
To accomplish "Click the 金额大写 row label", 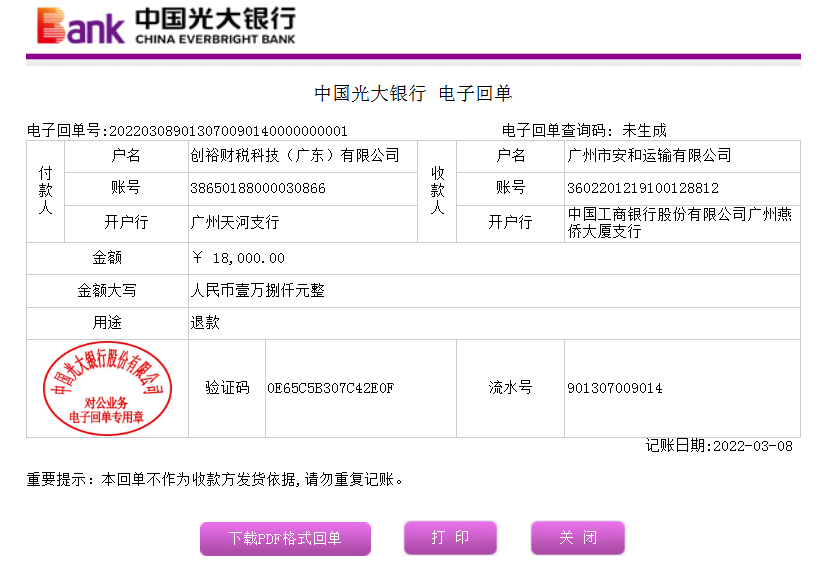I will [x=107, y=290].
